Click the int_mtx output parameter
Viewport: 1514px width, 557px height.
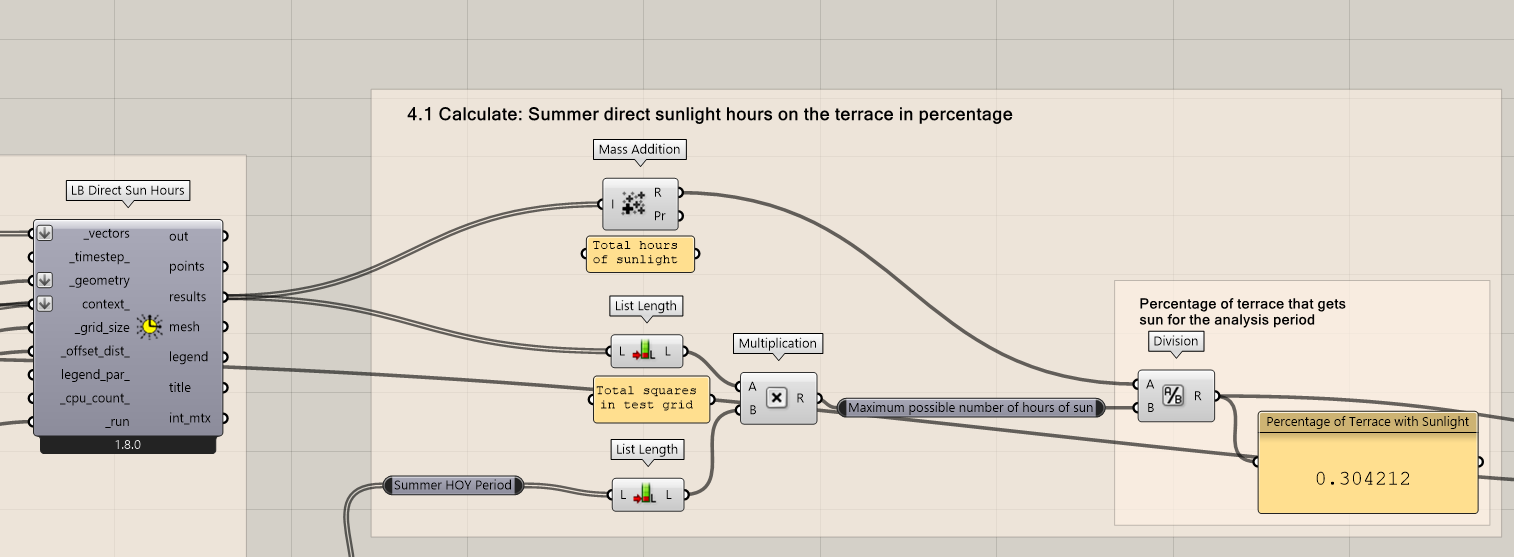pyautogui.click(x=190, y=417)
